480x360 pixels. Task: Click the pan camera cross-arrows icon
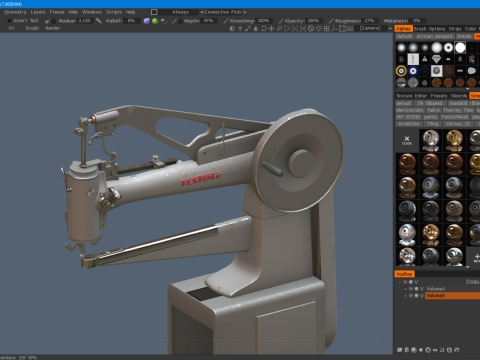coord(272,29)
